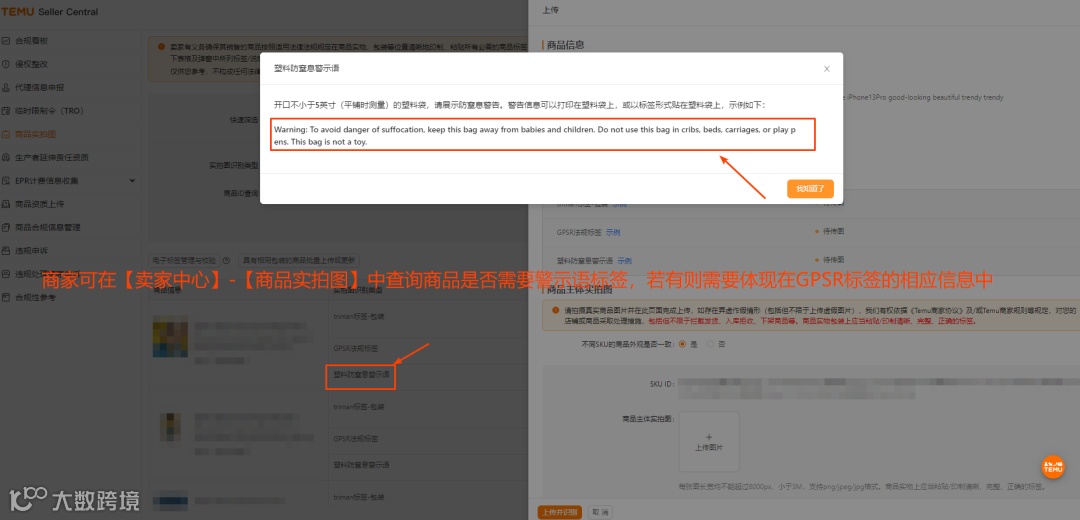Click the 上传图片 upload box
Viewport: 1080px width, 520px height.
pos(709,441)
